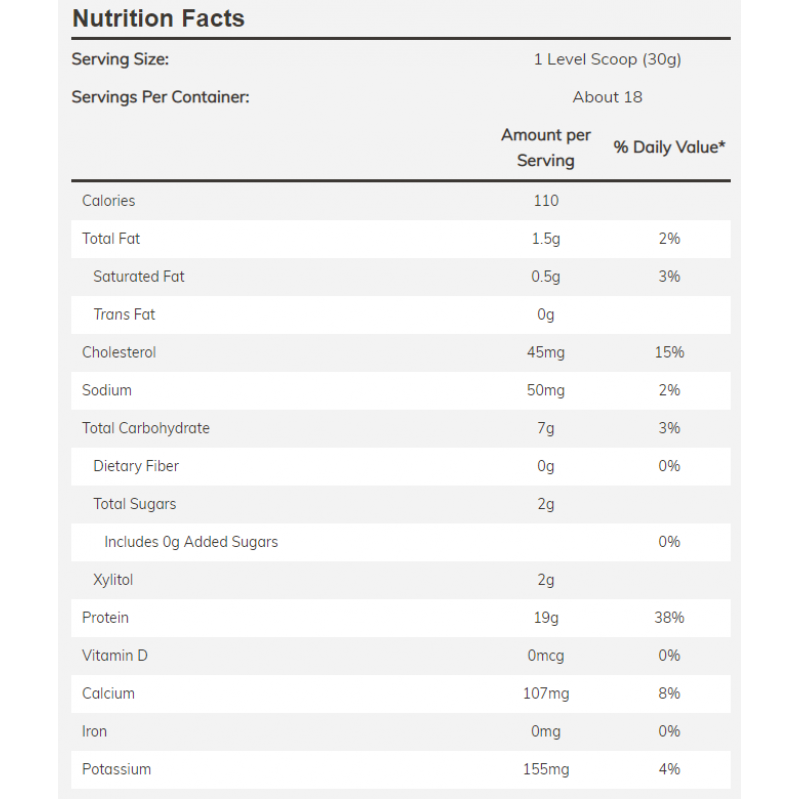
Task: Click the Nutrition Facts heading
Action: pyautogui.click(x=158, y=19)
